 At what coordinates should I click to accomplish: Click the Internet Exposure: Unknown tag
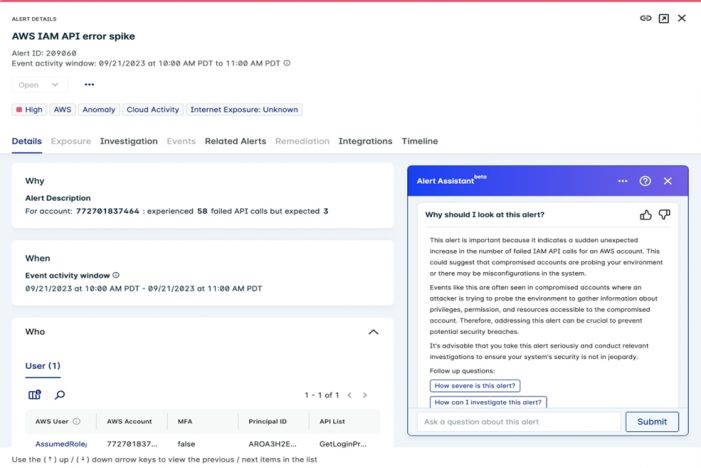(244, 110)
